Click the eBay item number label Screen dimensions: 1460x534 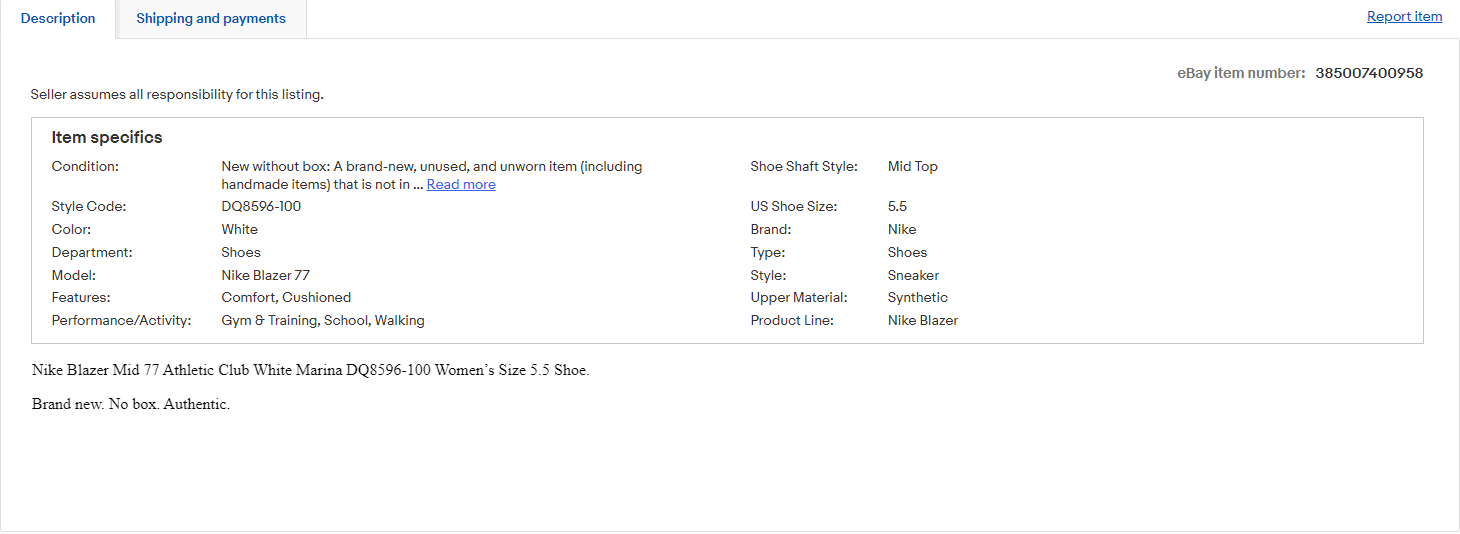pyautogui.click(x=1241, y=73)
